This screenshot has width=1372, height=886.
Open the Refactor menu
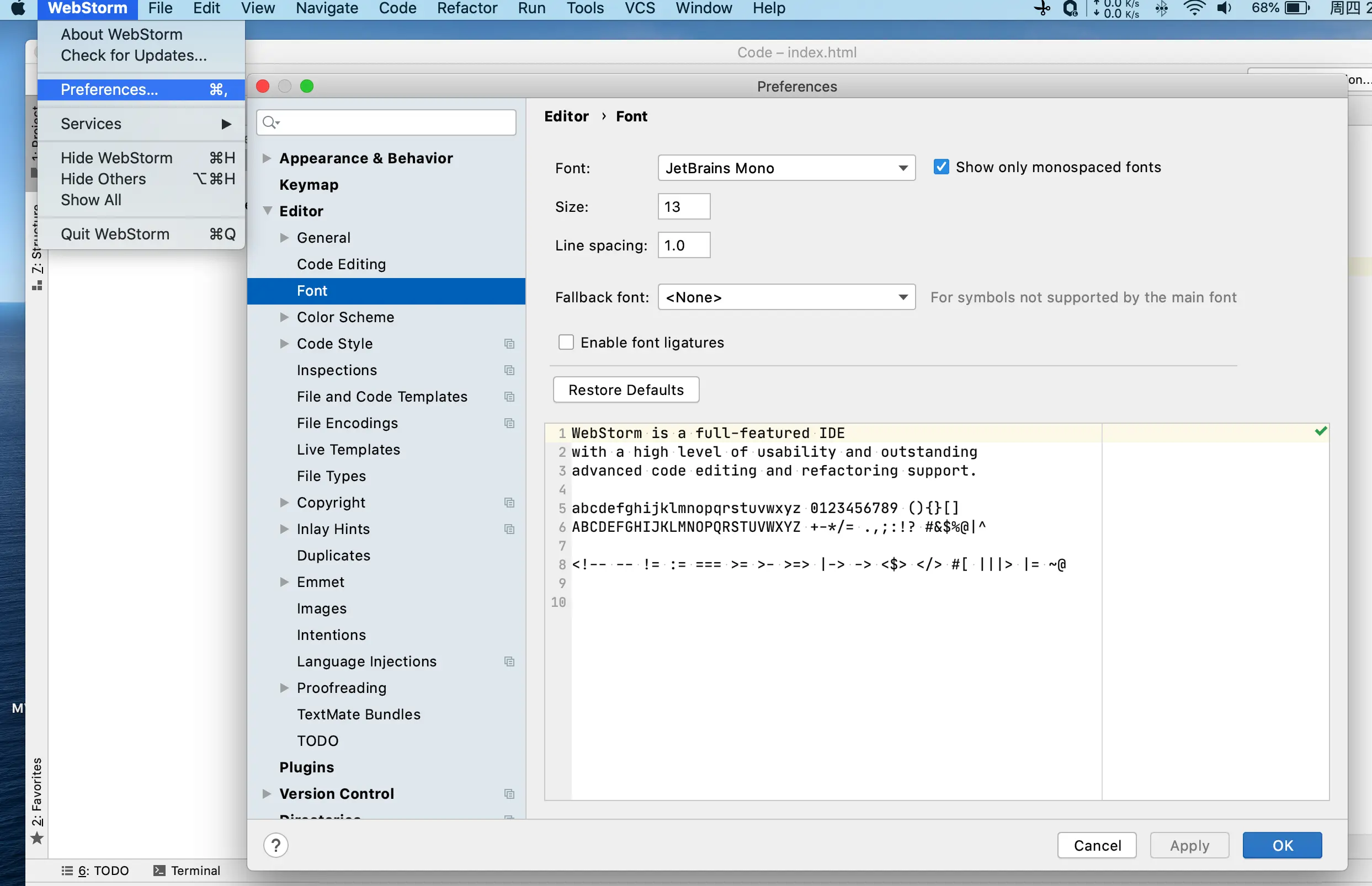coord(466,8)
